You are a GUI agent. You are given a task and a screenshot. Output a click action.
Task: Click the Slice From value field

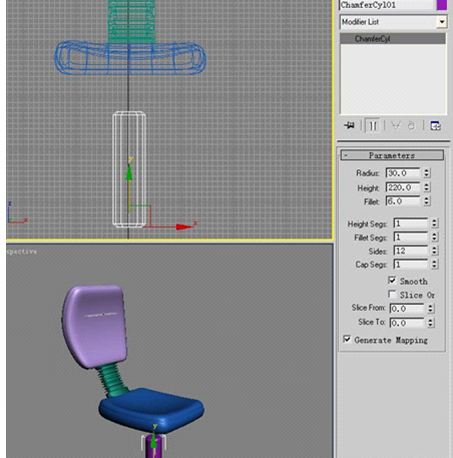click(407, 308)
